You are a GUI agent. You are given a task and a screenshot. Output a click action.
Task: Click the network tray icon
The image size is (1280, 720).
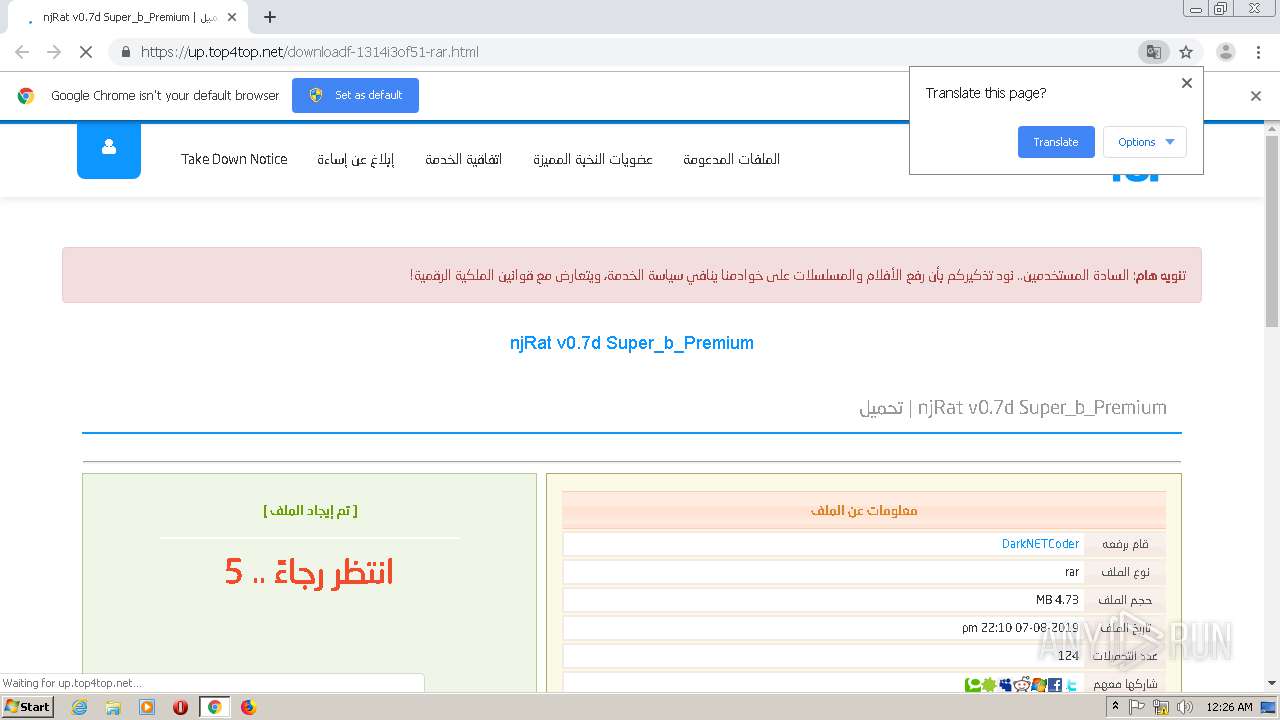(x=1161, y=707)
